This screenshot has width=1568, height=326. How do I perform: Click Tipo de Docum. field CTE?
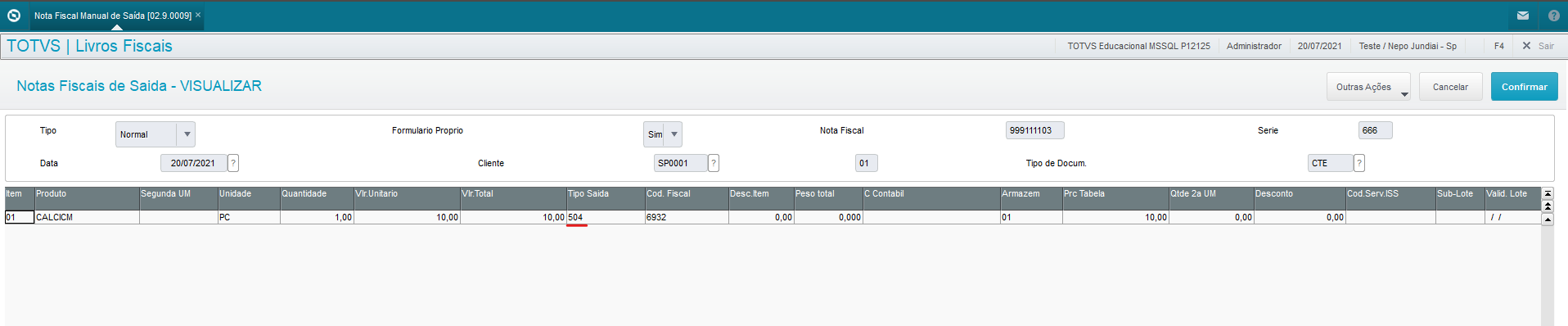(1330, 163)
